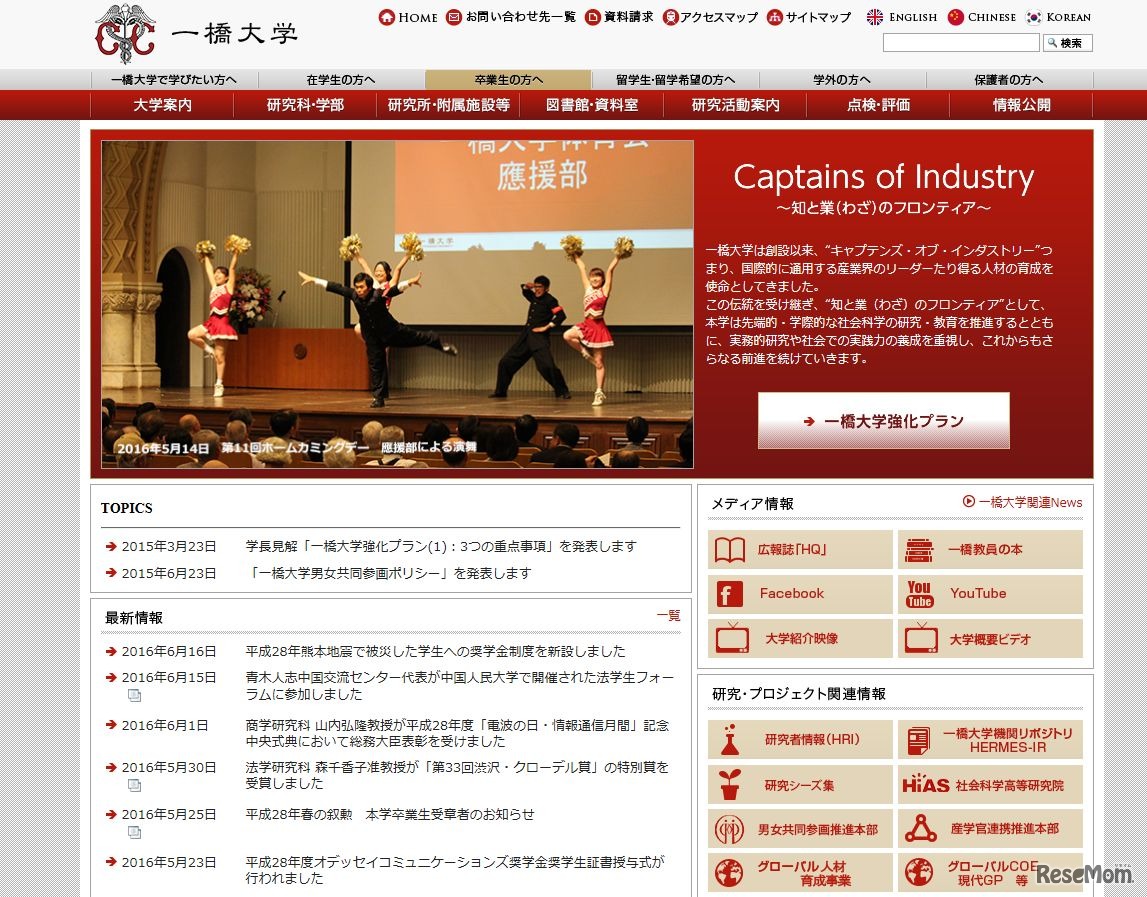The width and height of the screenshot is (1147, 897).
Task: Select 在学生の方へ tab
Action: [x=341, y=80]
